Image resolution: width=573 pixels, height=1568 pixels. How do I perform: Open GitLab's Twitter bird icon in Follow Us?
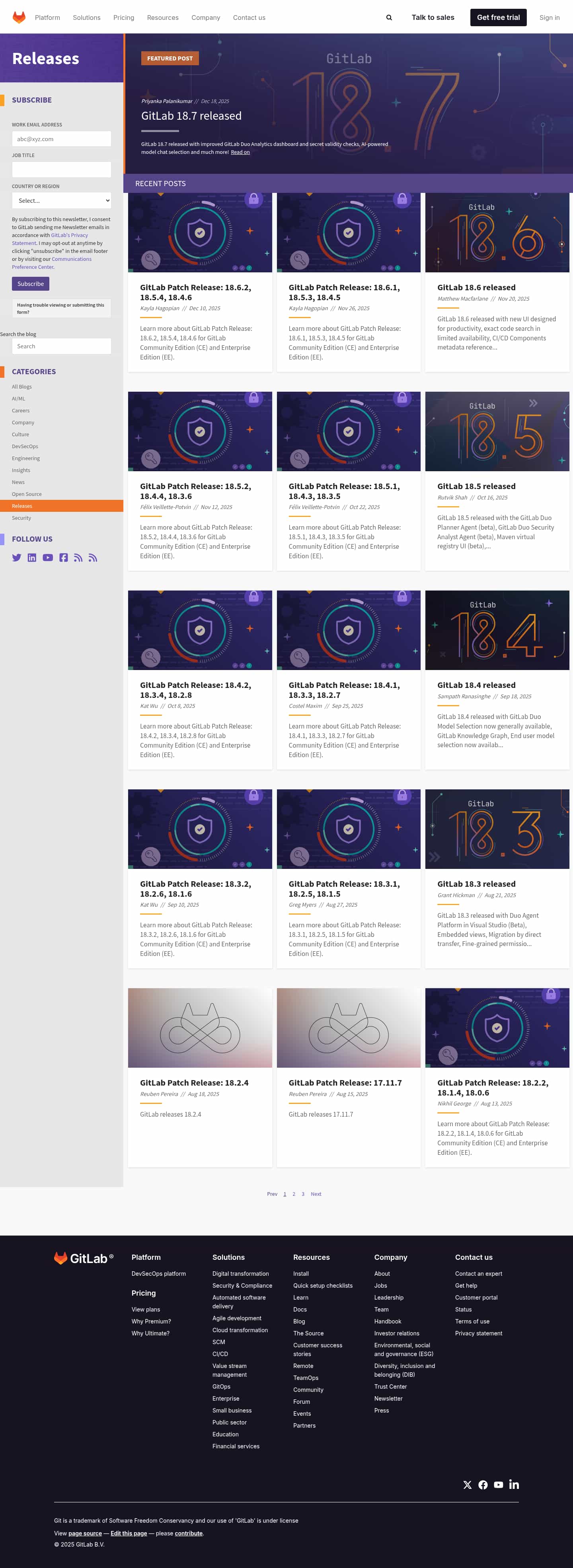point(16,558)
